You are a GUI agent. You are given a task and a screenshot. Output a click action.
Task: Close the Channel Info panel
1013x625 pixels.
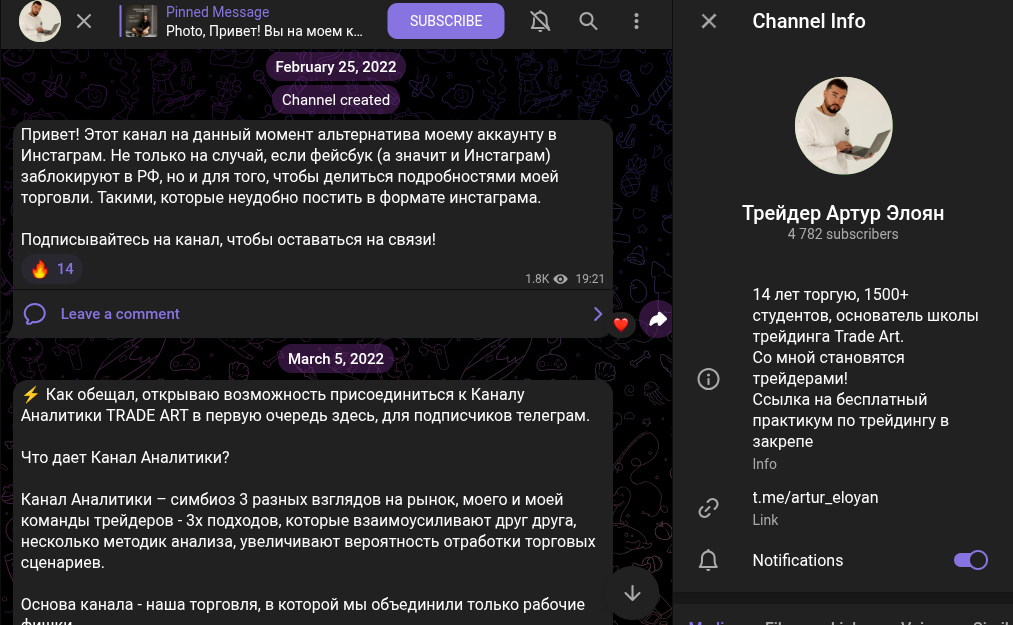tap(709, 21)
